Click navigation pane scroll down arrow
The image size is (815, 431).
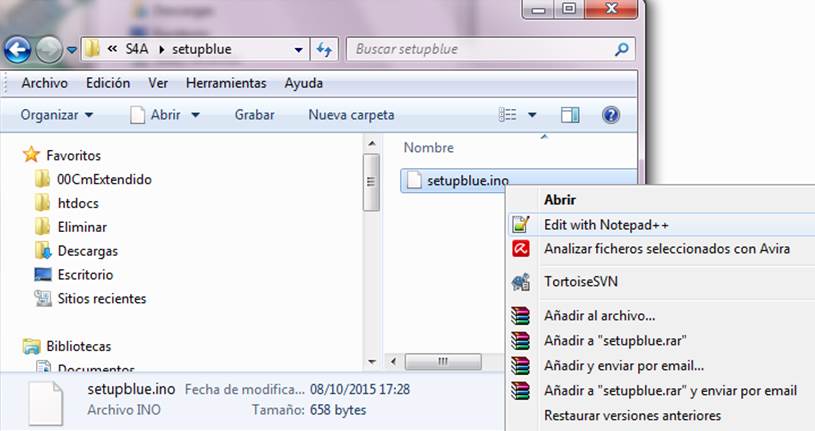coord(371,362)
